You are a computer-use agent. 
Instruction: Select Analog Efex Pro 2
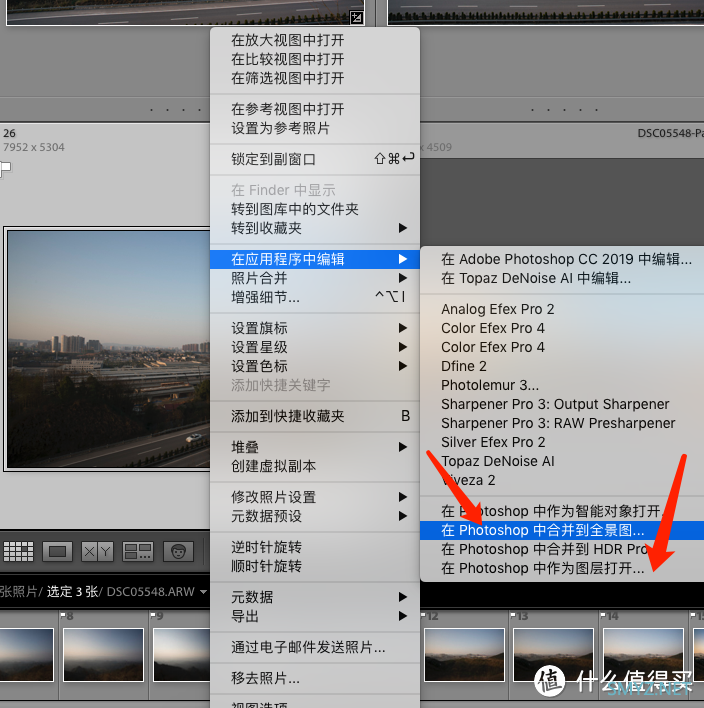click(562, 309)
